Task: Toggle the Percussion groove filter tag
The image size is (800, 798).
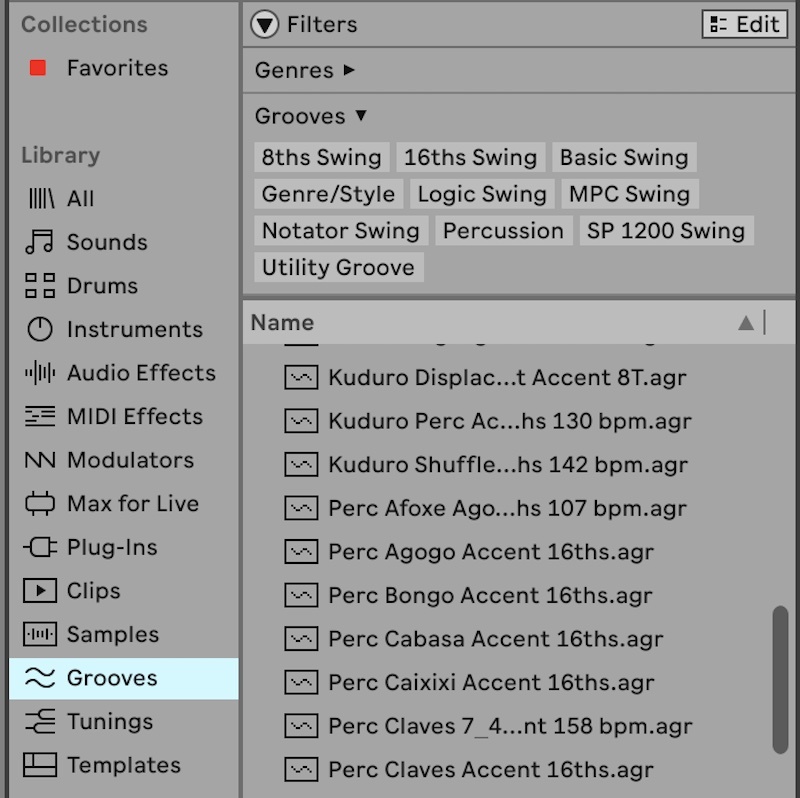Action: pyautogui.click(x=503, y=231)
